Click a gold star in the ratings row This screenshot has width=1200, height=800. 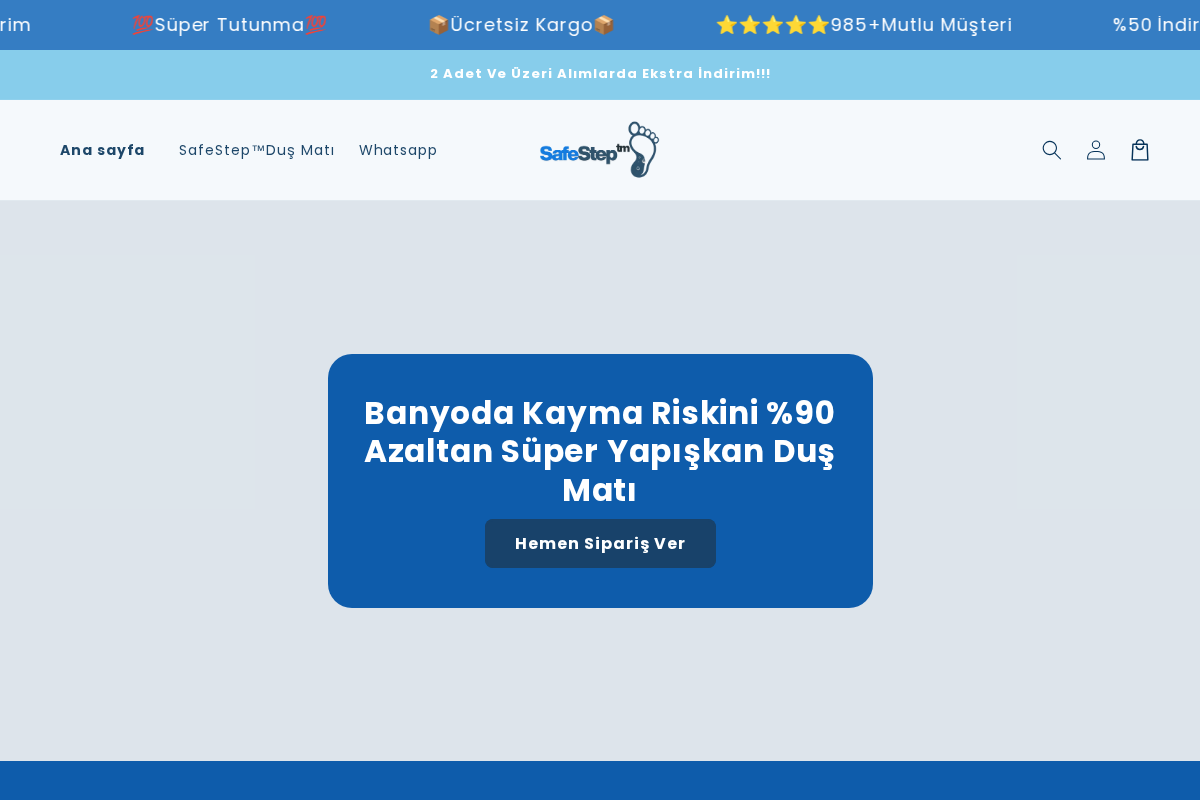click(x=773, y=24)
